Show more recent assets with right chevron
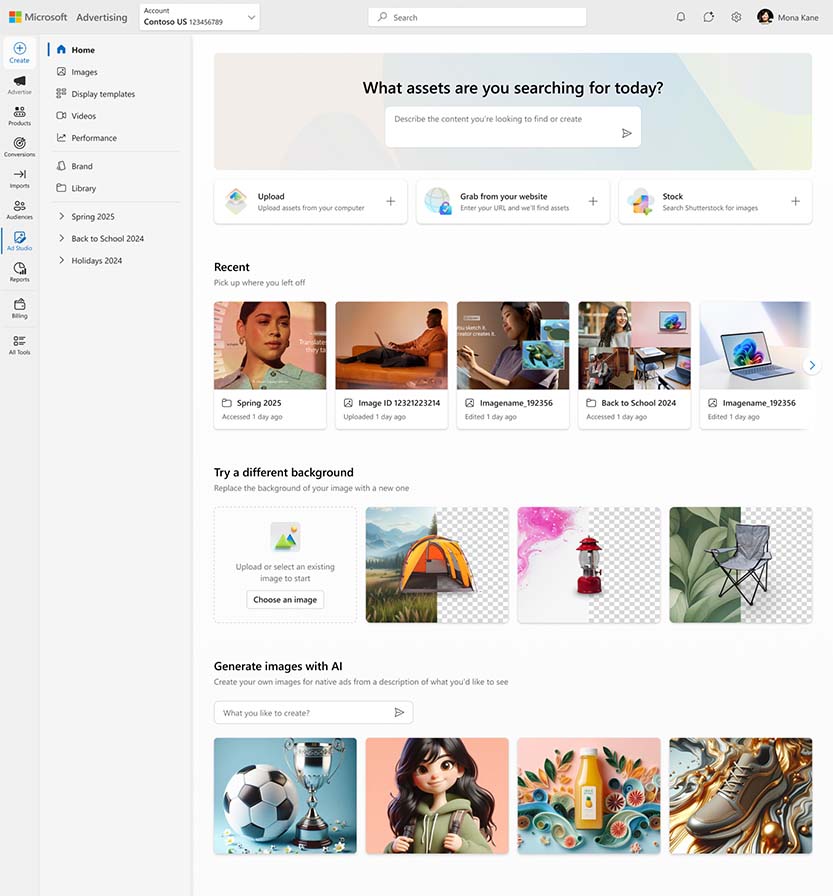The width and height of the screenshot is (833, 896). [x=812, y=365]
